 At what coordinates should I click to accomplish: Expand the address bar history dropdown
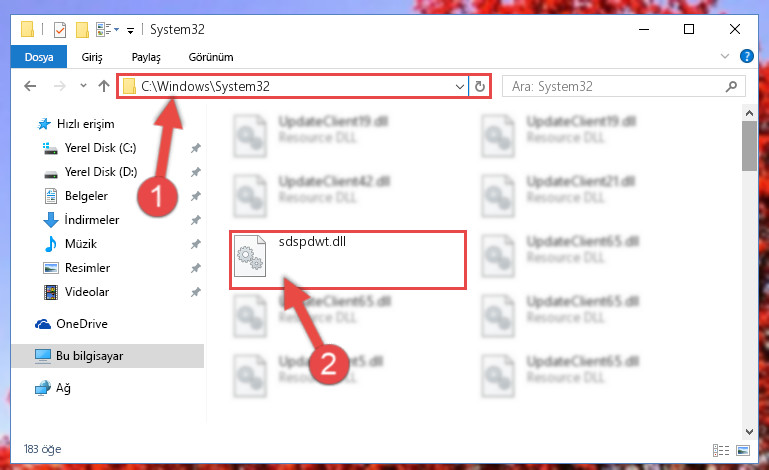pos(460,87)
